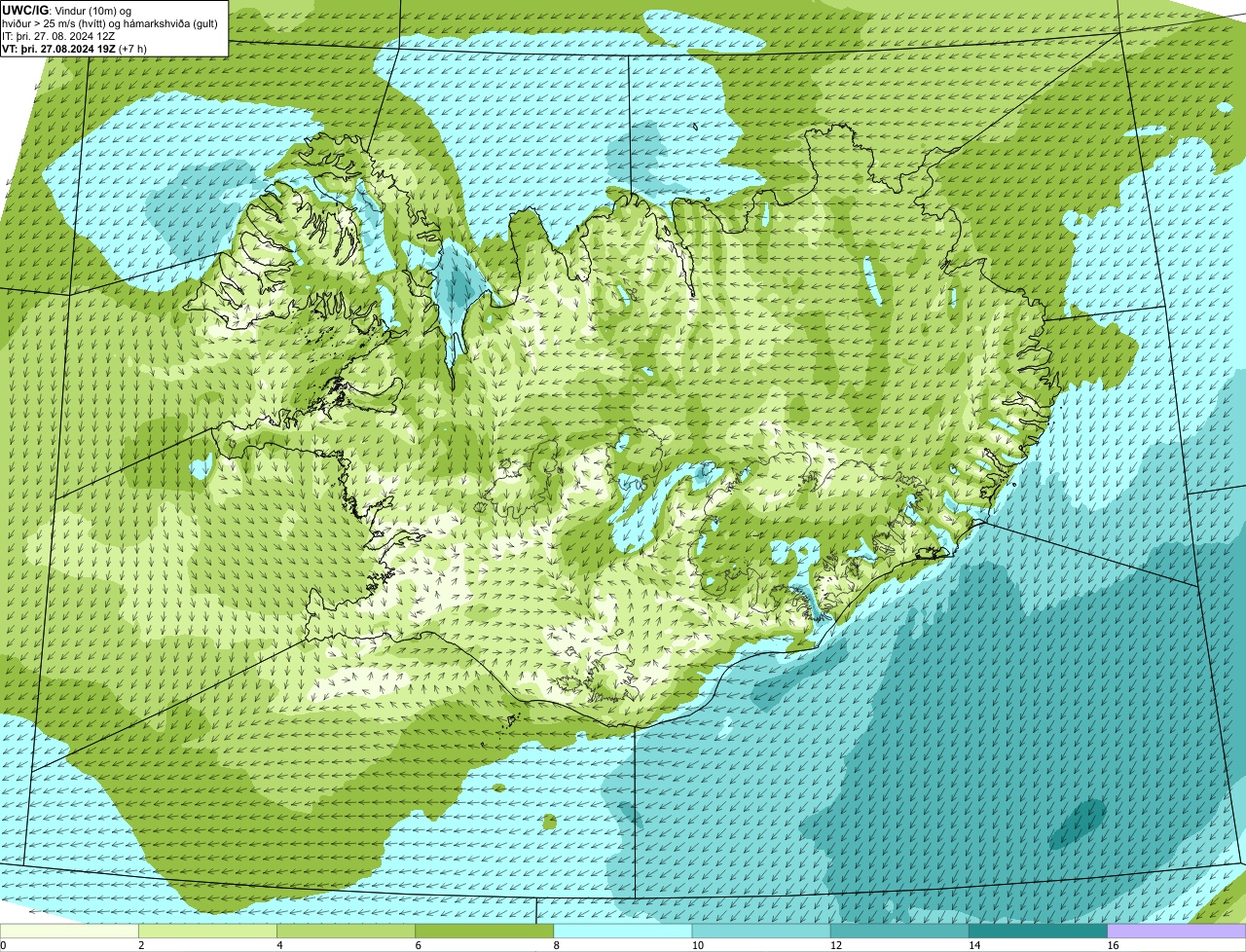The height and width of the screenshot is (952, 1246).
Task: Click the legend scale label '0'
Action: coord(3,945)
